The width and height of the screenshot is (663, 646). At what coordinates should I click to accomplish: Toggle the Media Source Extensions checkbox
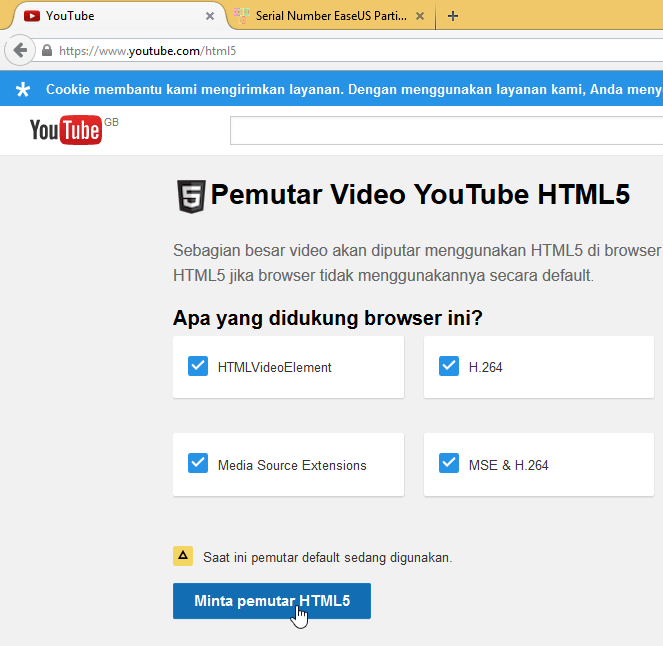click(197, 463)
